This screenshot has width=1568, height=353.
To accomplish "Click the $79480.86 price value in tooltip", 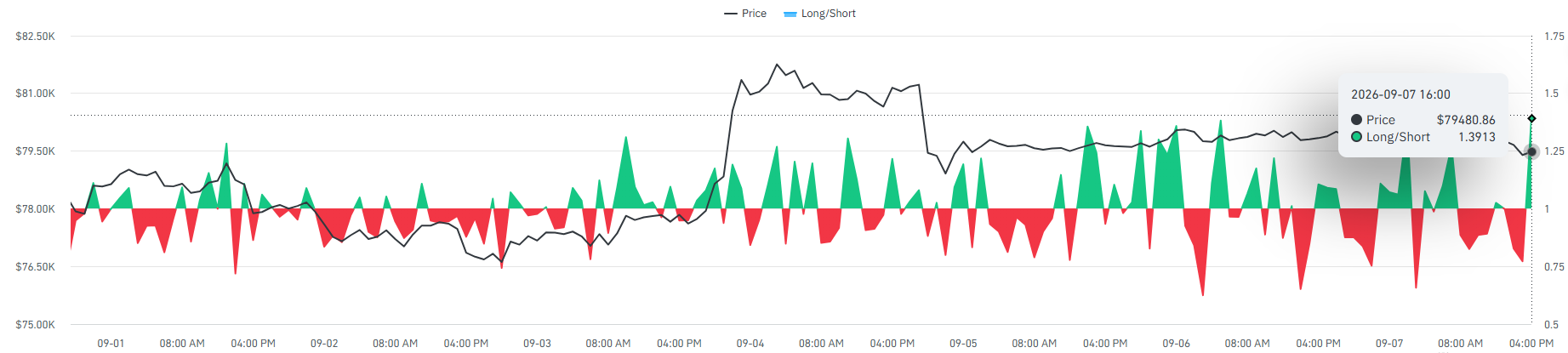I will [1466, 120].
